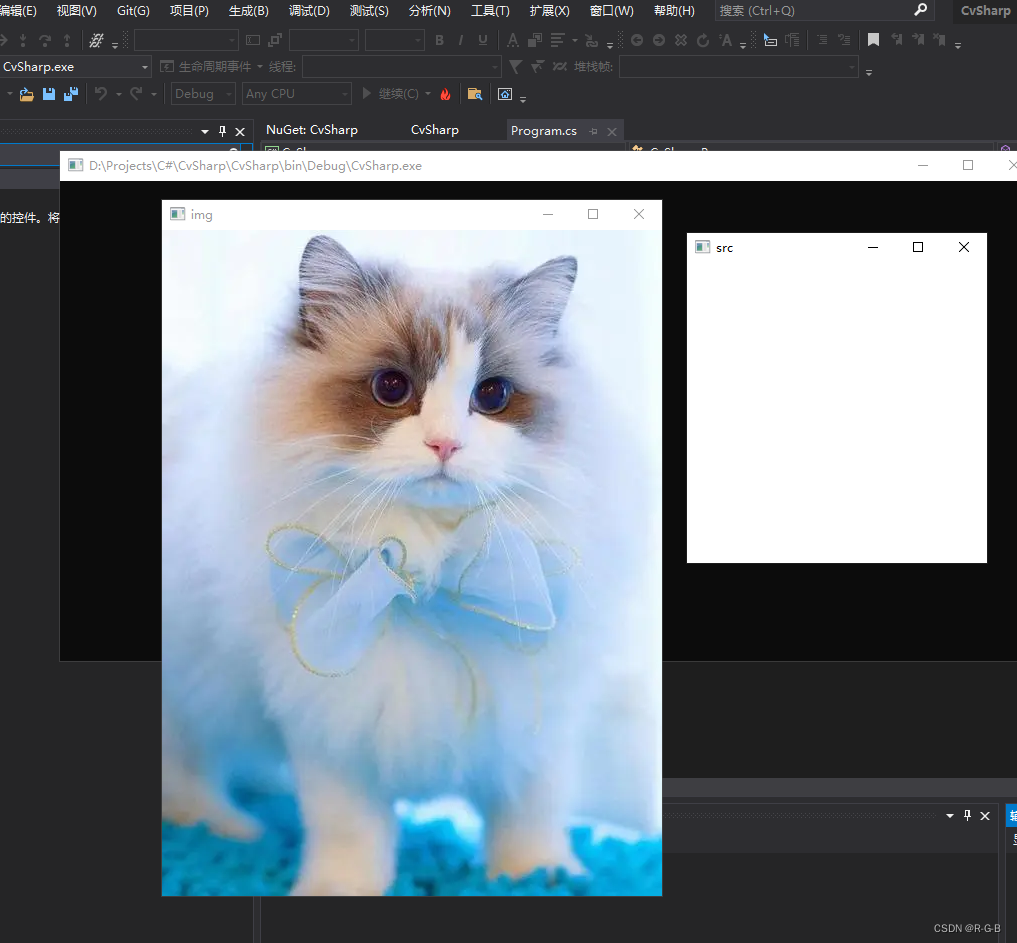Screen dimensions: 1017x943
Task: Toggle the bookmark icon
Action: 874,40
